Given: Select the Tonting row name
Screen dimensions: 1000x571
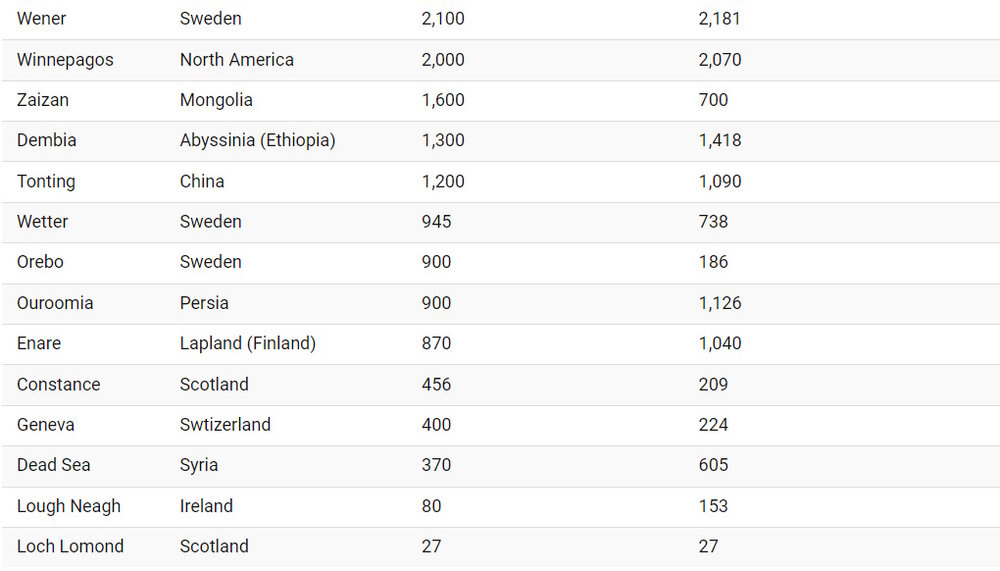Looking at the screenshot, I should pos(46,181).
